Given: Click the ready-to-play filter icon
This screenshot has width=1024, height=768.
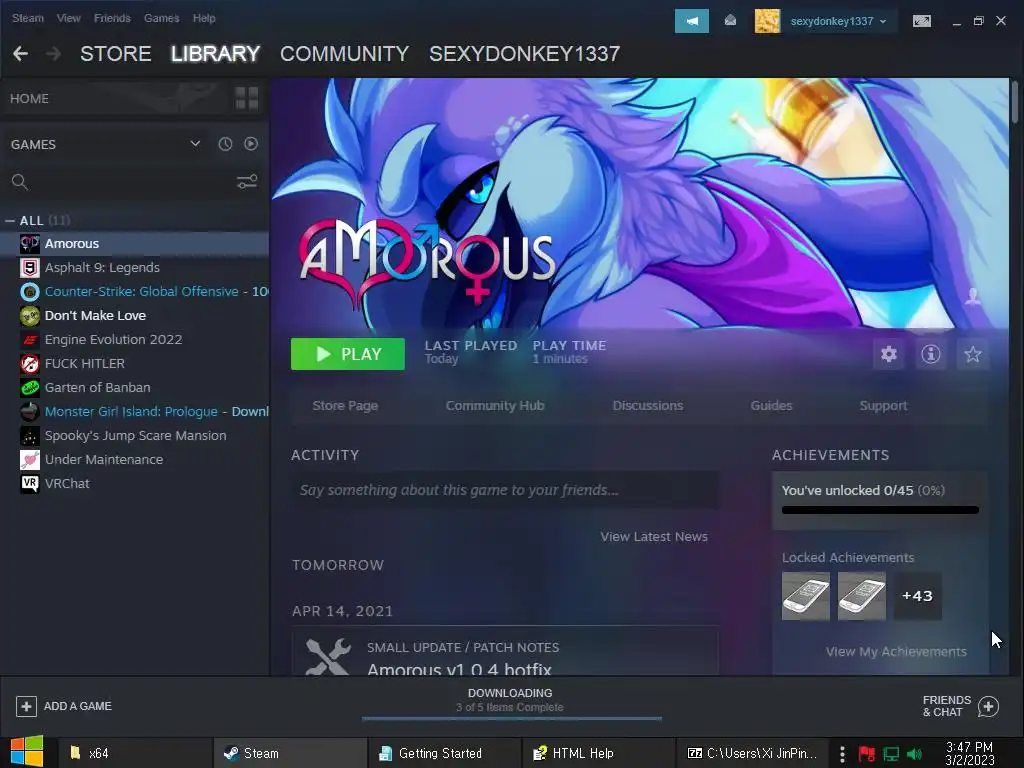Looking at the screenshot, I should point(251,144).
